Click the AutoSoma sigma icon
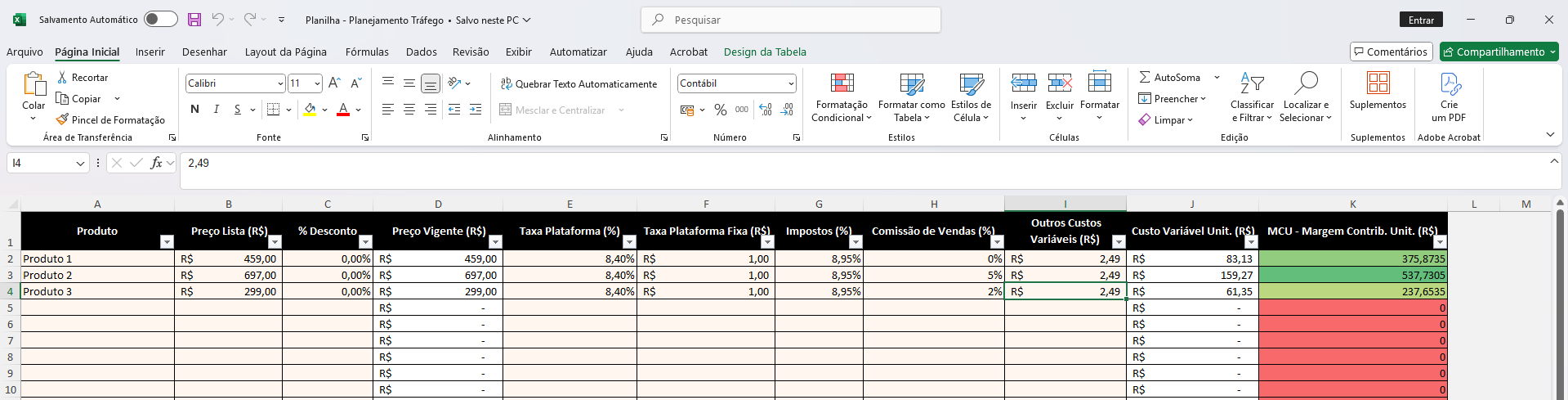 [1145, 77]
